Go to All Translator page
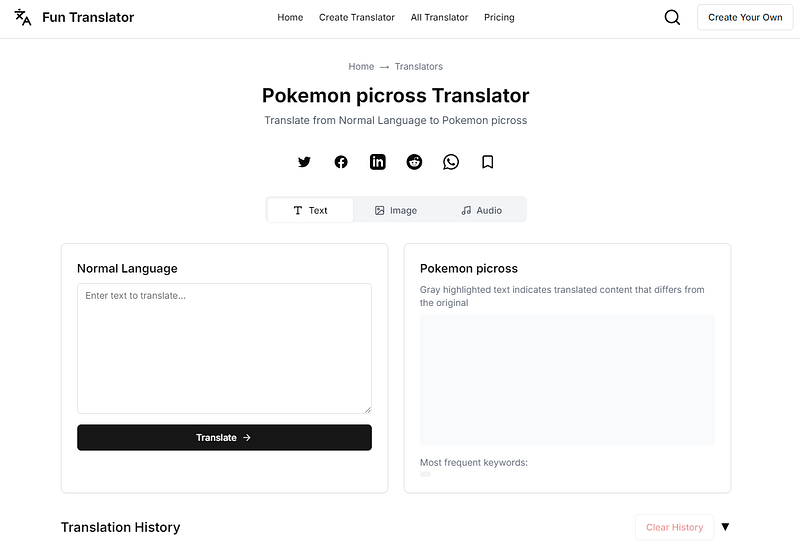 point(439,17)
